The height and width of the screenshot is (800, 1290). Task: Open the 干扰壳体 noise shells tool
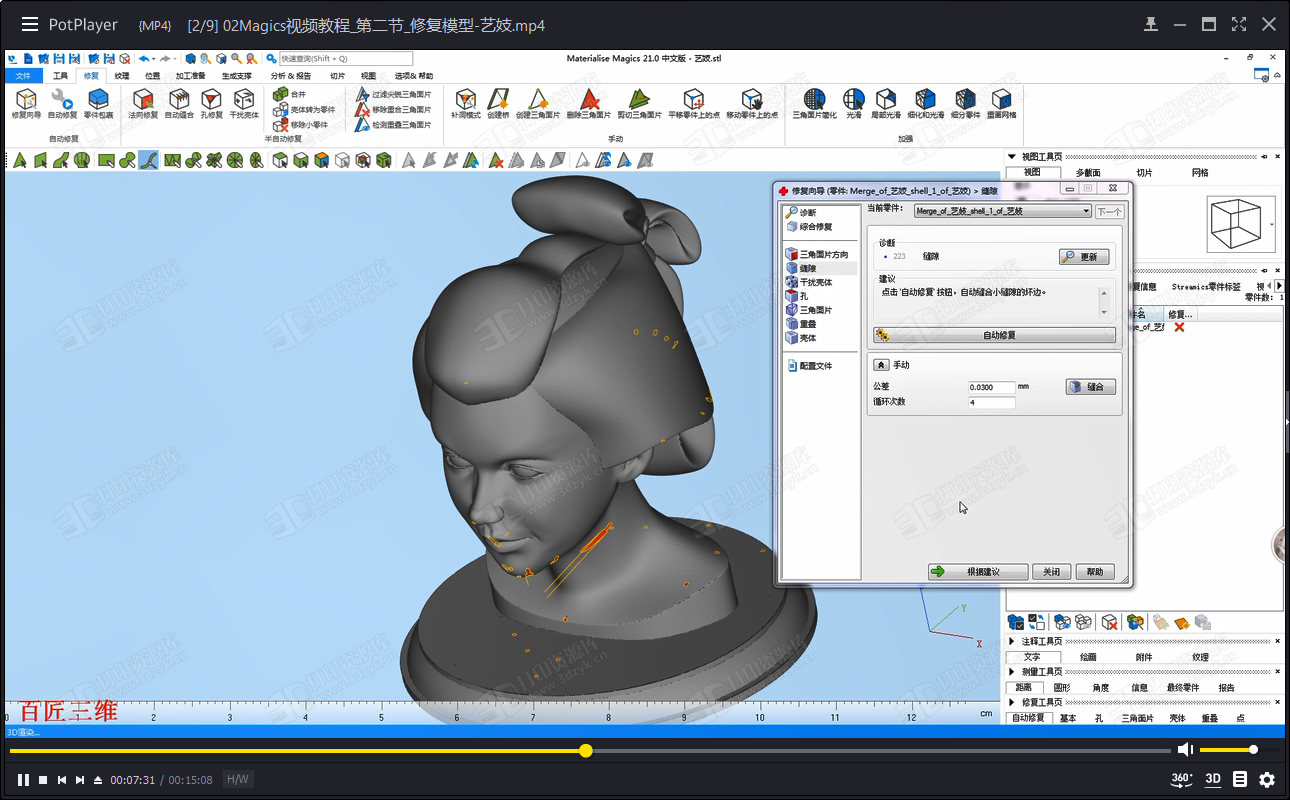point(244,104)
